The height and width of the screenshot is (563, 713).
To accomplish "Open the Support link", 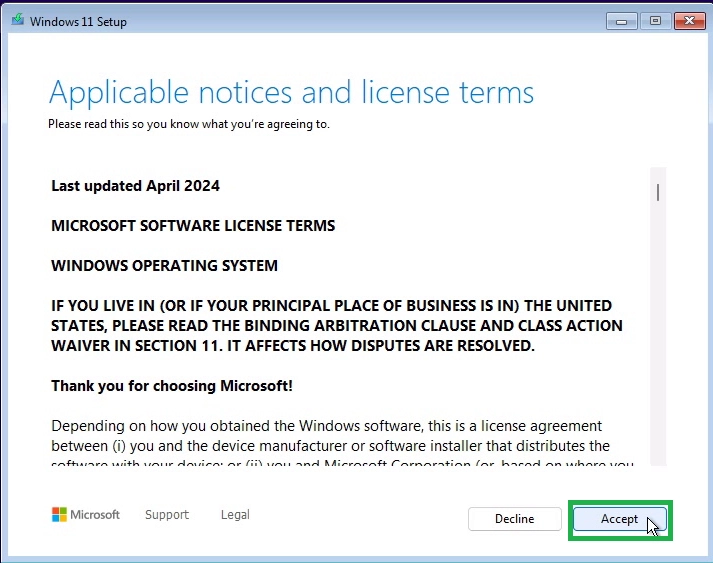I will pos(167,515).
